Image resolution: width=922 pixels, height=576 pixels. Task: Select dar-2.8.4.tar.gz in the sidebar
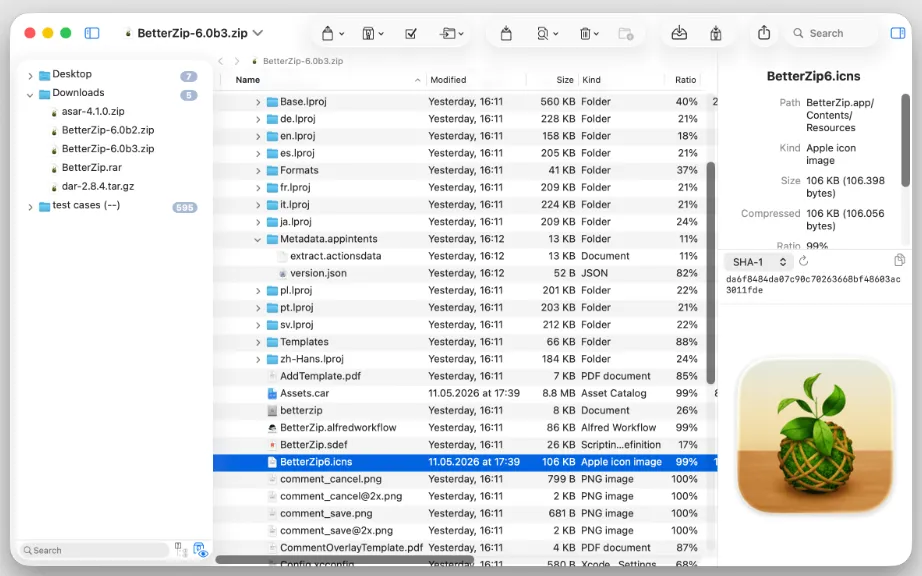(98, 186)
